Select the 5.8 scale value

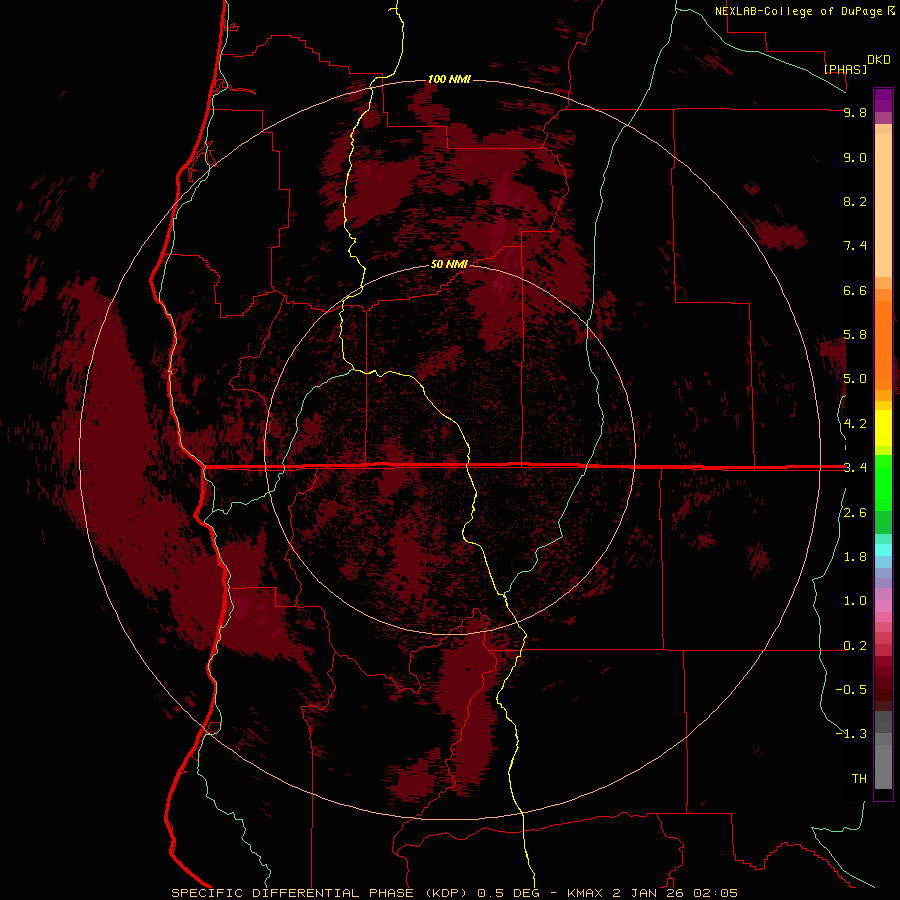855,335
